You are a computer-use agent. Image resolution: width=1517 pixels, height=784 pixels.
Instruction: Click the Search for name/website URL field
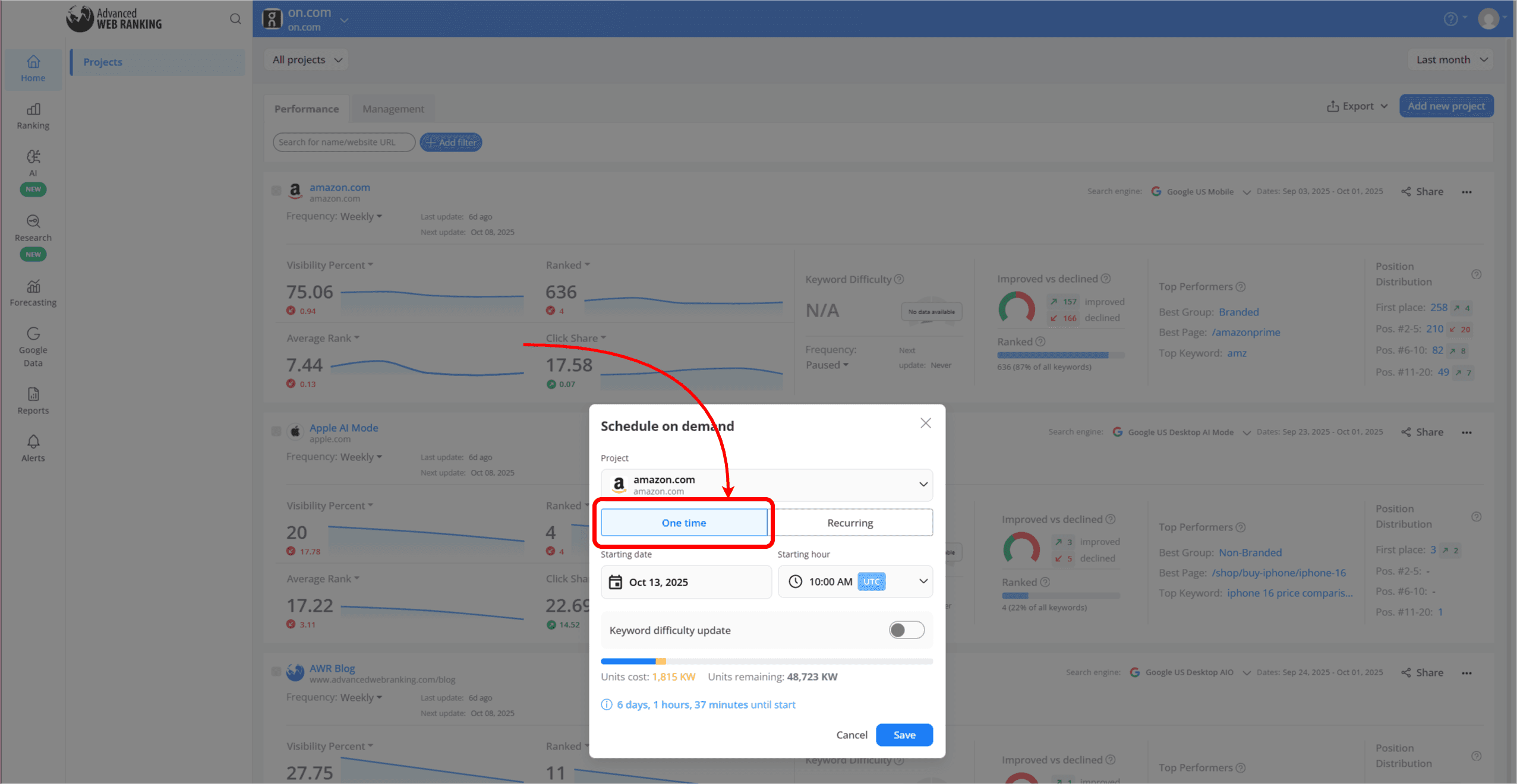click(343, 143)
